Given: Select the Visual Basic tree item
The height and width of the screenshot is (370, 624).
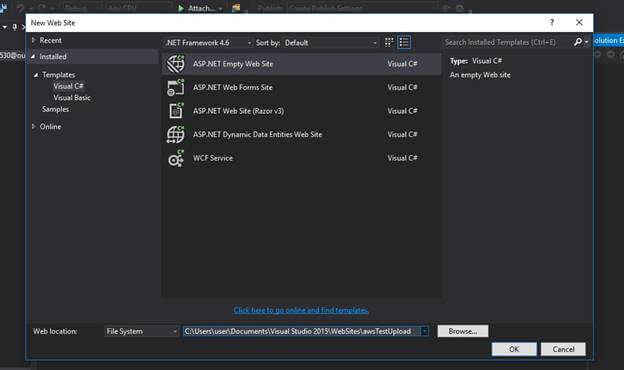Looking at the screenshot, I should [72, 97].
